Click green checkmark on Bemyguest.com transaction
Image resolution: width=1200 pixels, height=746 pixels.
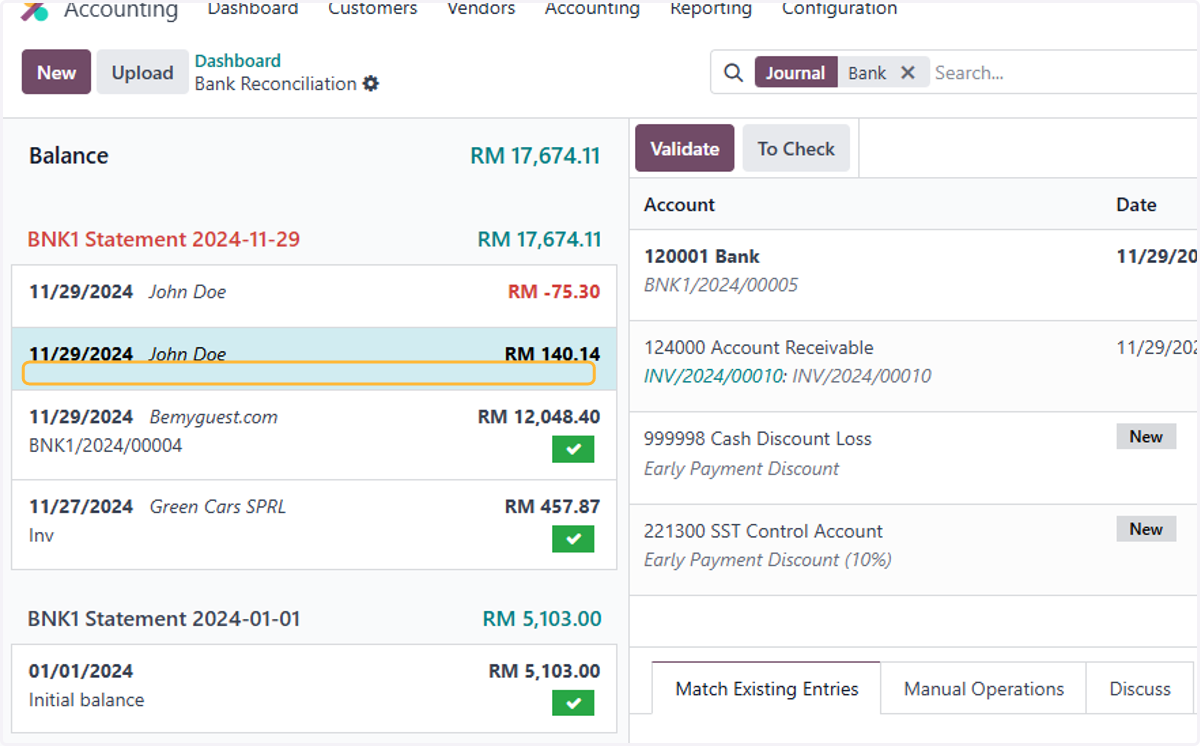(x=573, y=450)
